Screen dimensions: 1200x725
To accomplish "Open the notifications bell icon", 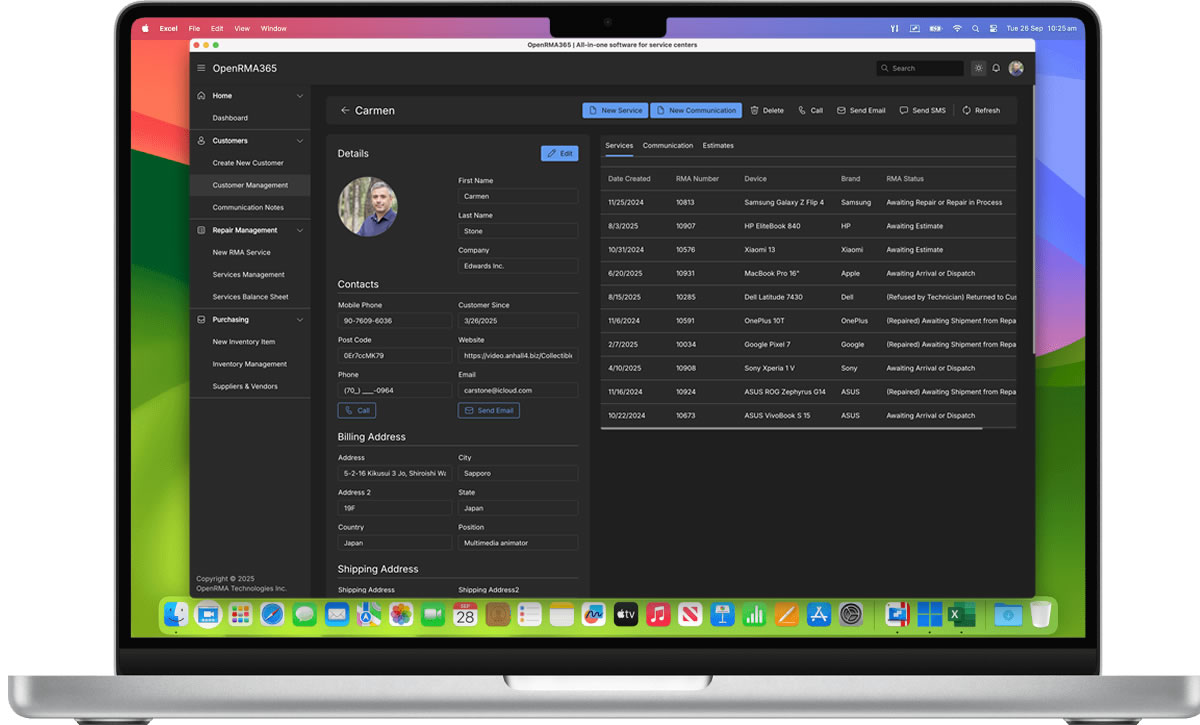I will tap(996, 68).
